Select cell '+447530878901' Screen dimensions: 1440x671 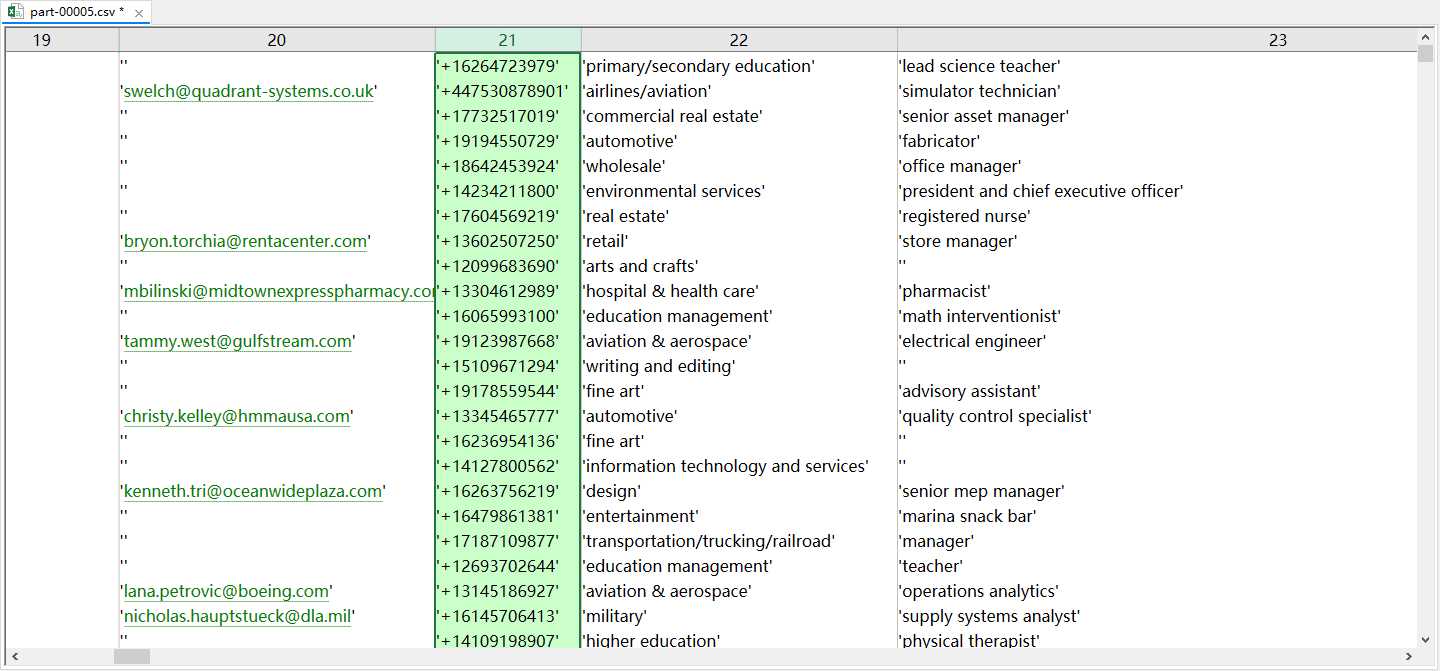(508, 91)
